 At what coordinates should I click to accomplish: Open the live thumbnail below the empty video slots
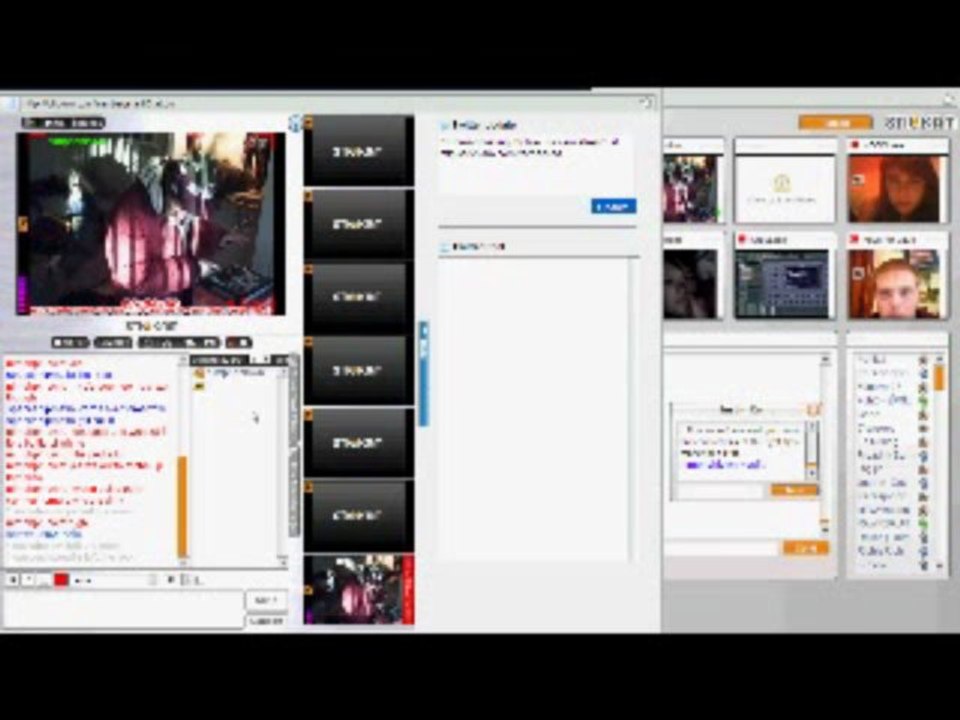359,589
